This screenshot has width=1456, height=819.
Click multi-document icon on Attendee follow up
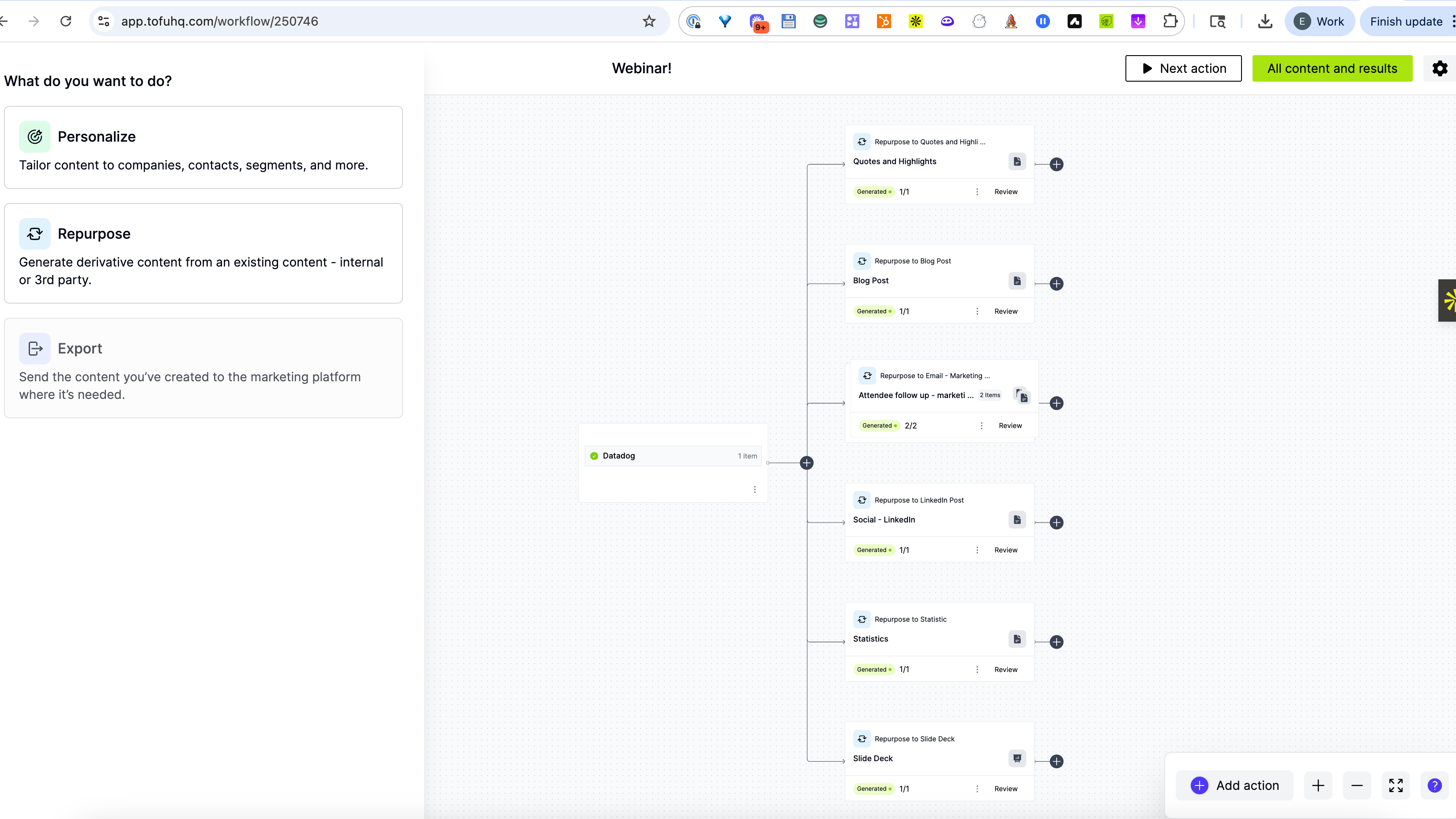(x=1022, y=396)
